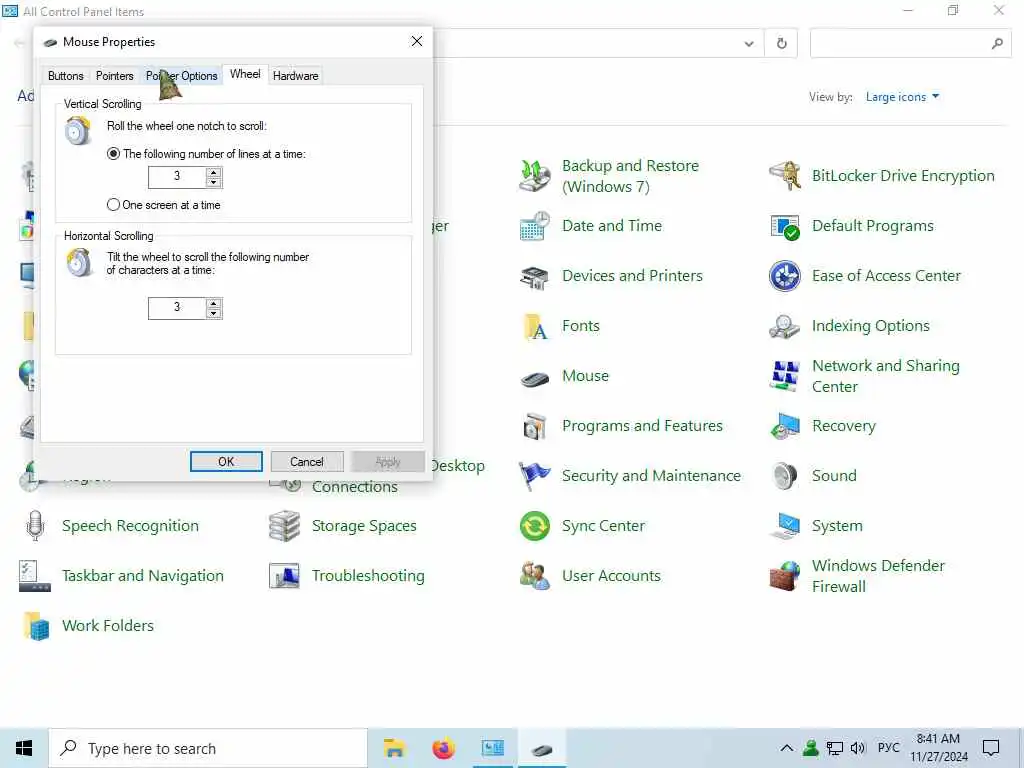Click the Fonts folder icon
1024x768 pixels.
click(534, 326)
